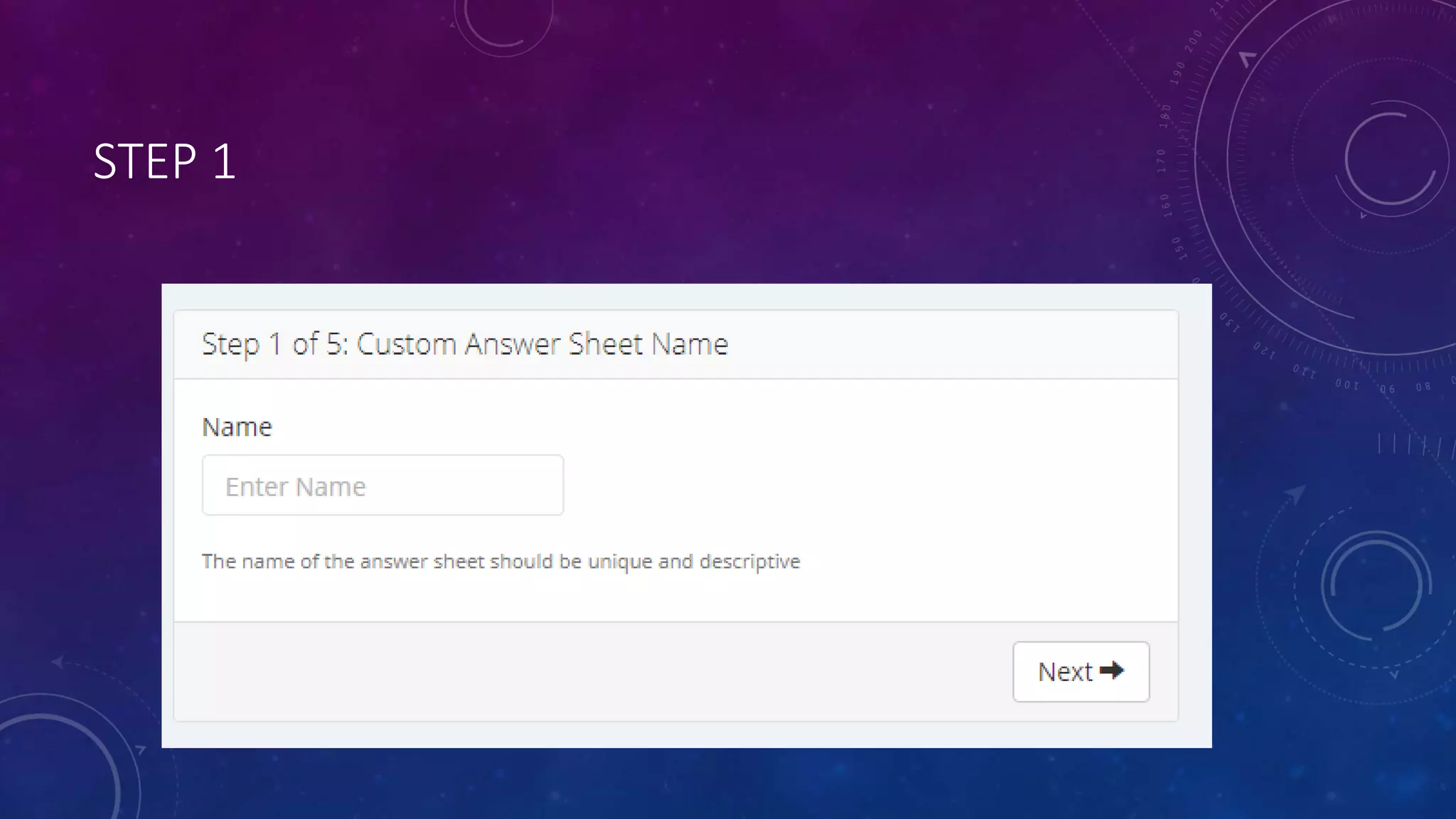Click the Custom Answer Sheet Name heading text
This screenshot has height=819, width=1456.
coord(542,344)
